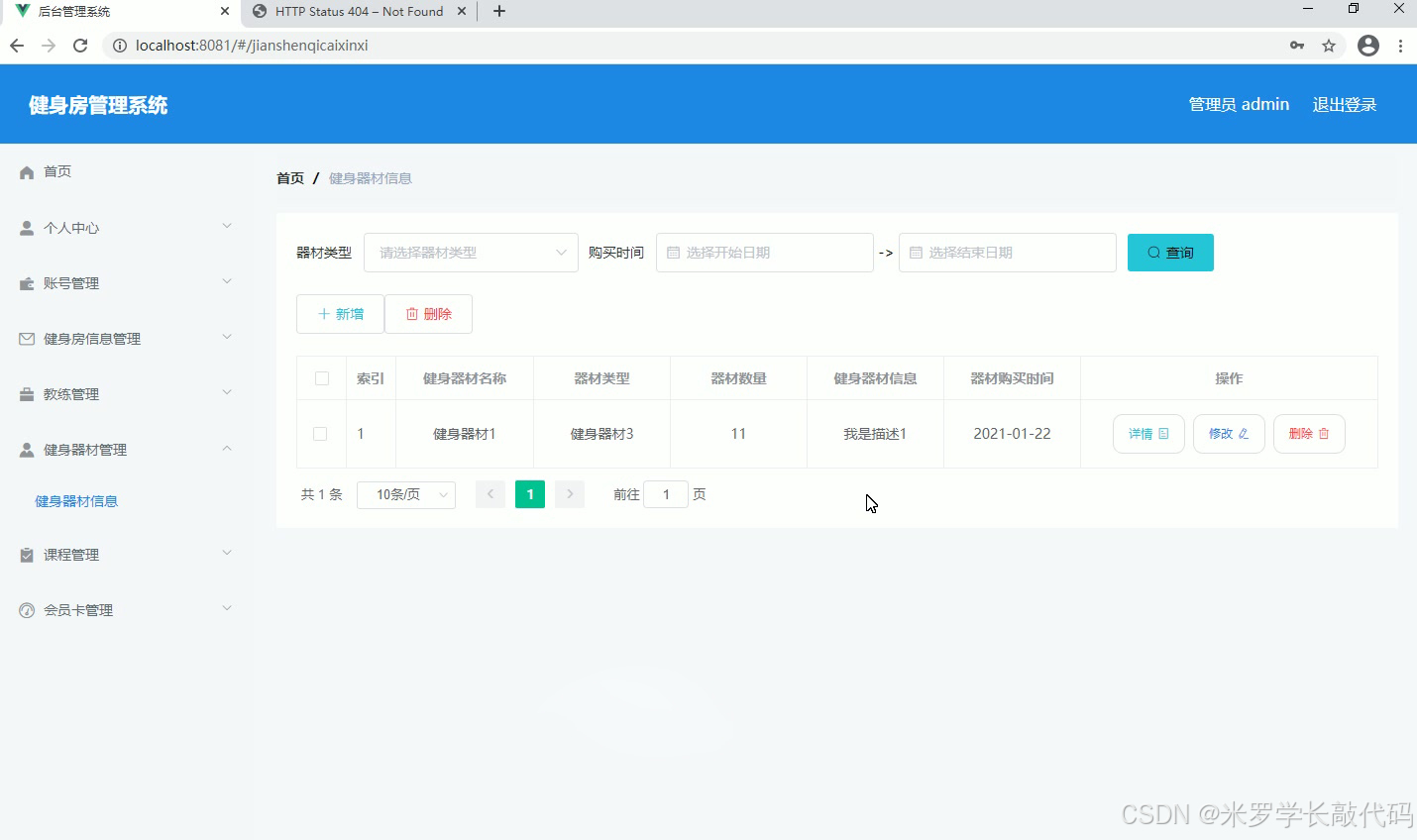
Task: Click the 前往 page number input field
Action: tap(666, 493)
